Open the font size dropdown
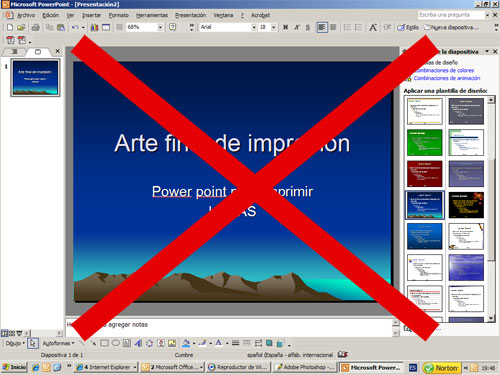This screenshot has width=500, height=375. coord(274,27)
